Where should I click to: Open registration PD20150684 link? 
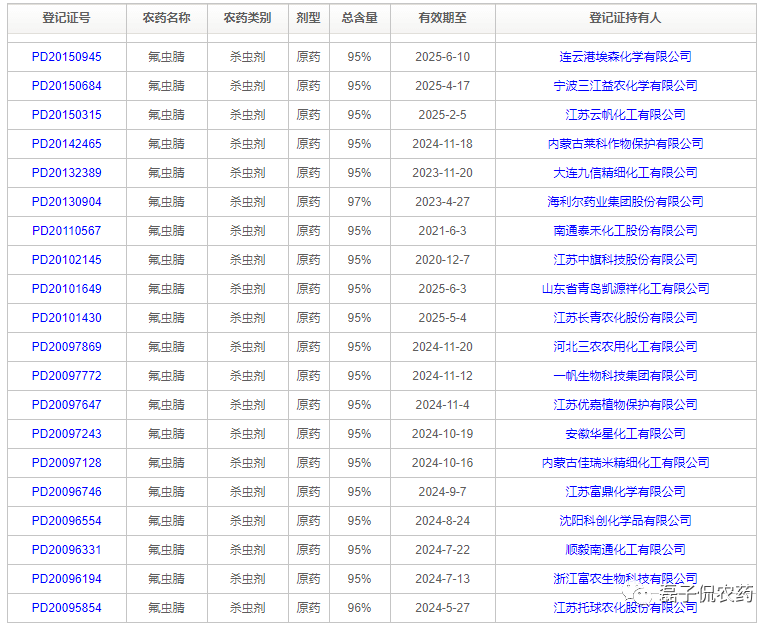(x=66, y=86)
